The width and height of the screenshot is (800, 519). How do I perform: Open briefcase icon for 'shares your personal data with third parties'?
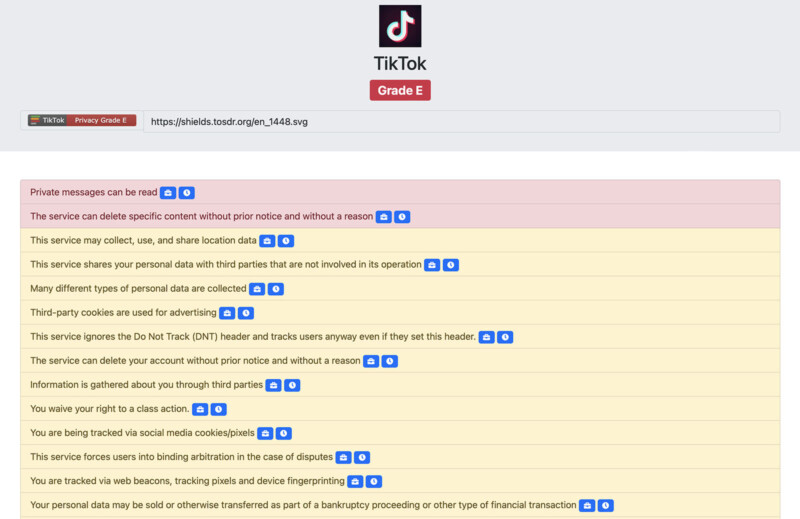coord(432,265)
